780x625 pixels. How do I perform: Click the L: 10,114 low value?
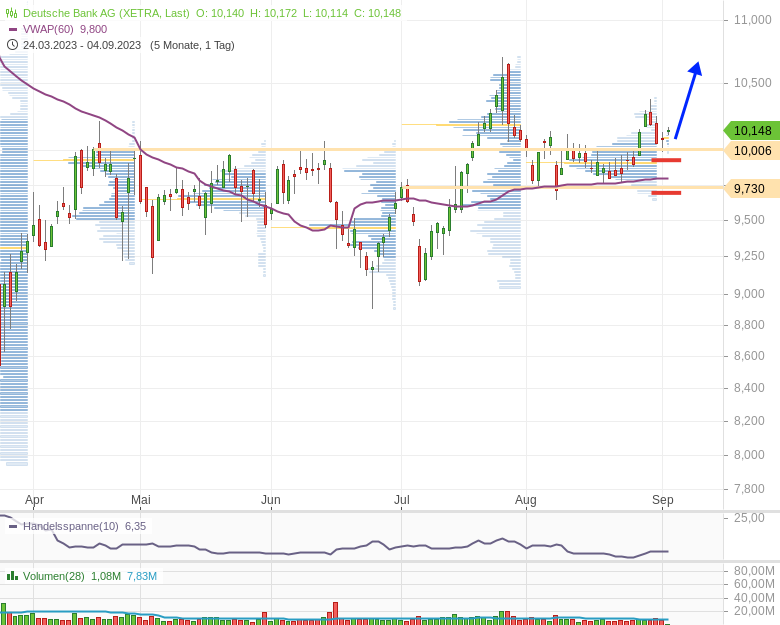(x=325, y=13)
